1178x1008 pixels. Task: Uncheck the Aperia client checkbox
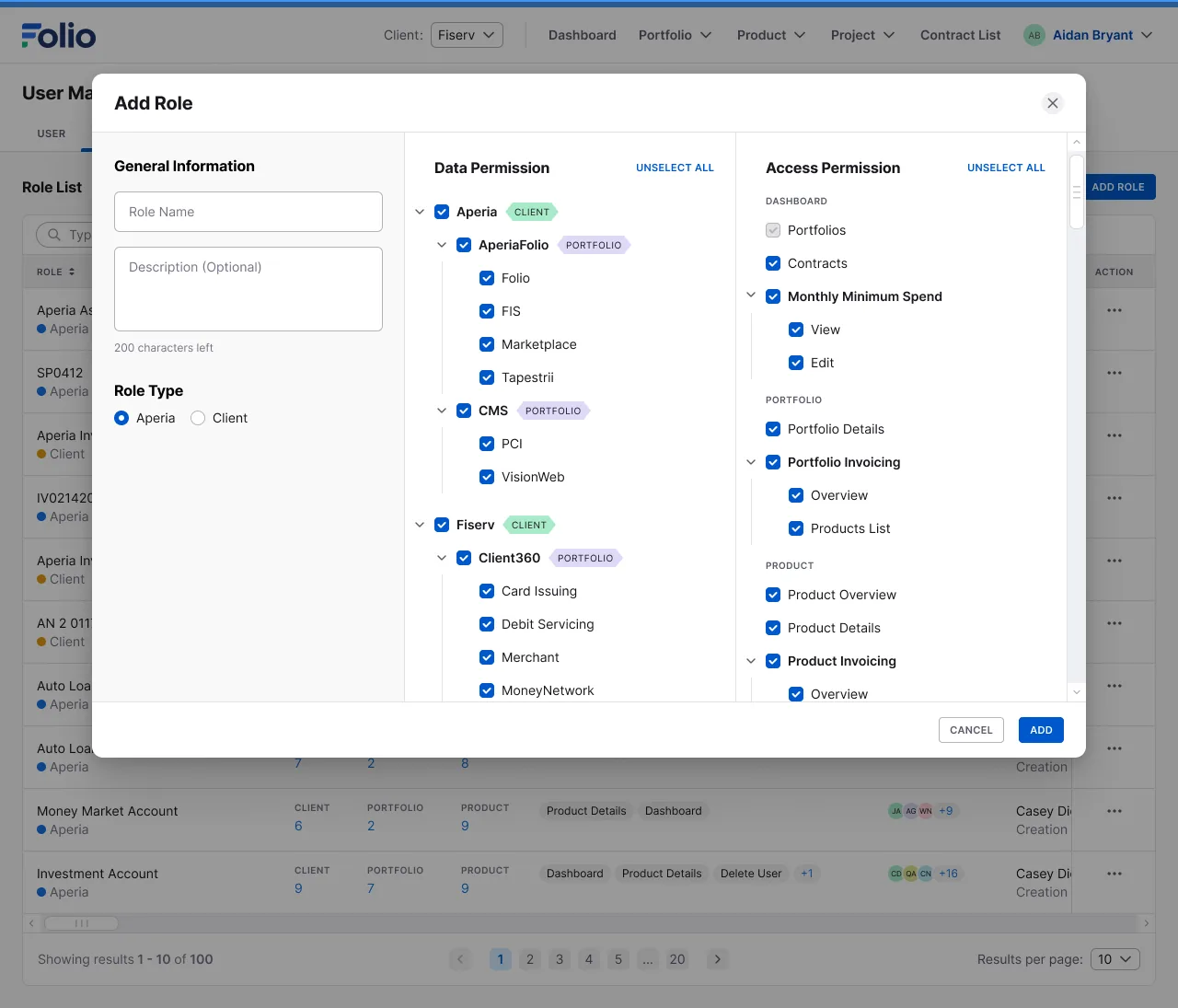(442, 212)
